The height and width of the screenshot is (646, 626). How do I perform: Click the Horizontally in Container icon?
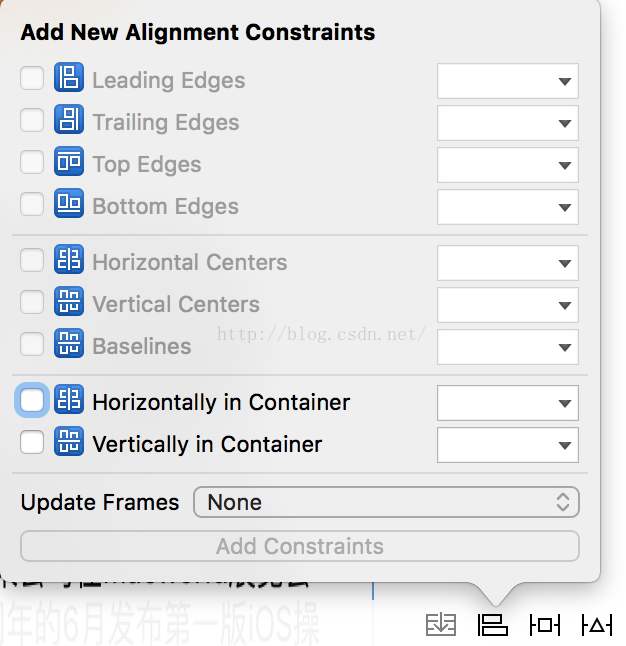coord(69,401)
